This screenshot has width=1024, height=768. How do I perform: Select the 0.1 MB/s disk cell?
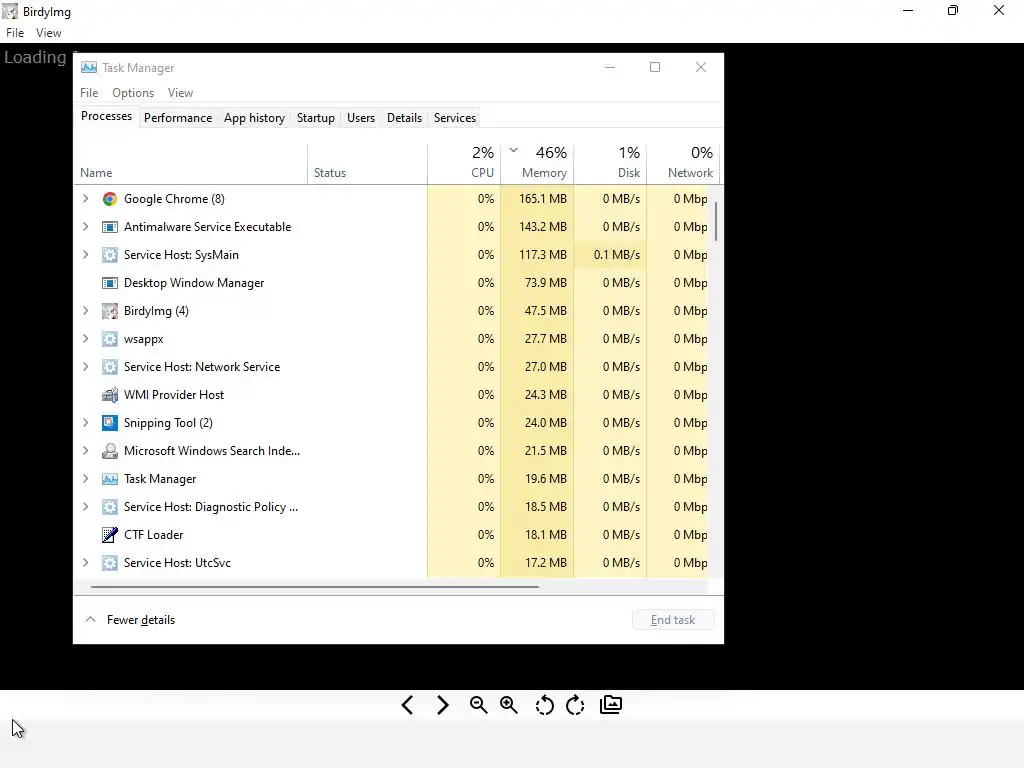(x=610, y=255)
